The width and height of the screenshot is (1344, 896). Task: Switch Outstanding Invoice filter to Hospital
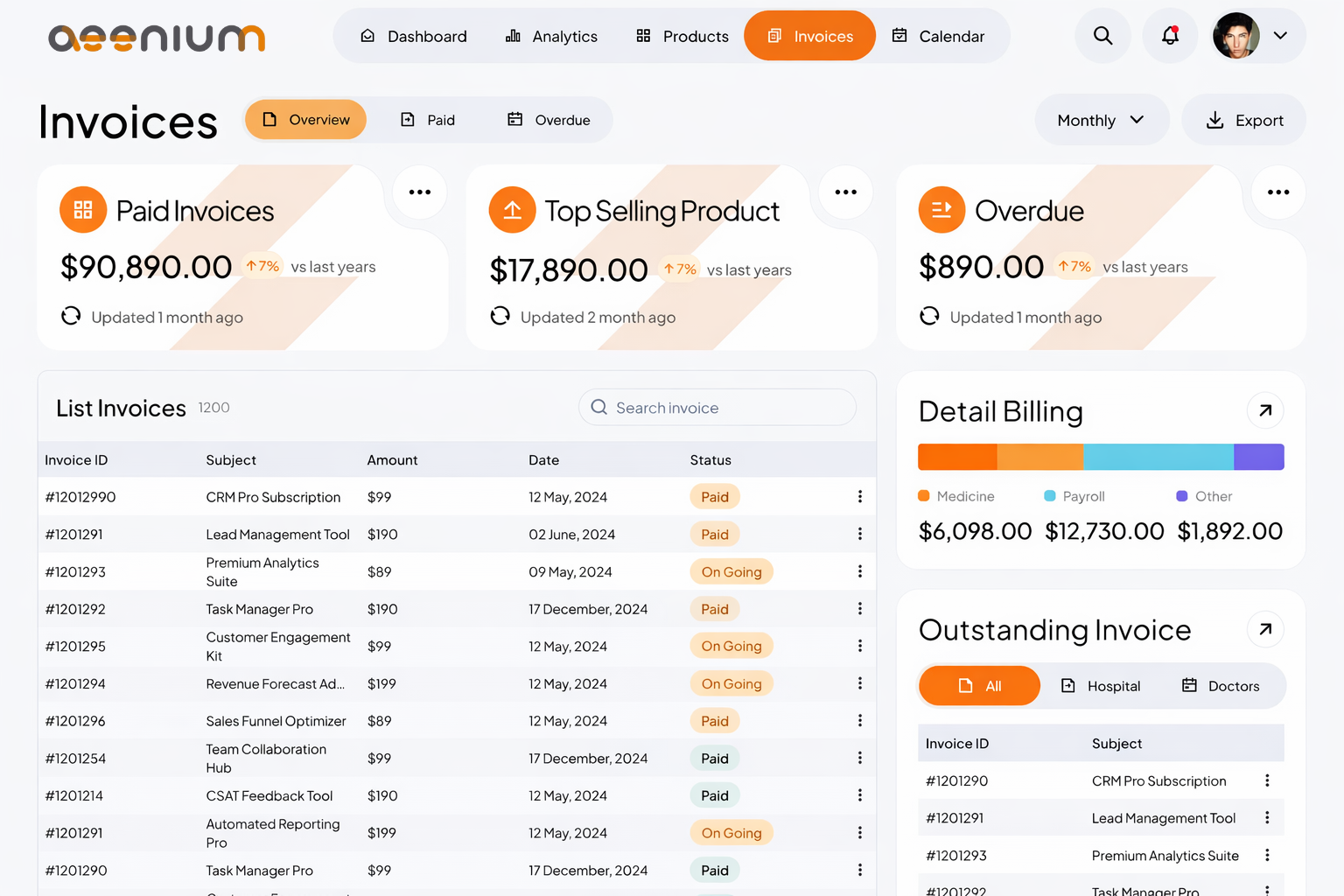(x=1101, y=686)
